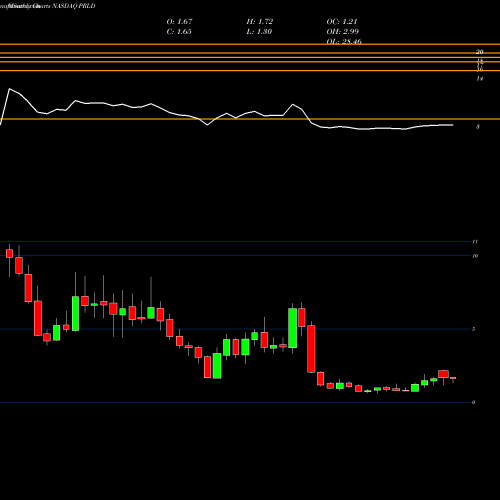Click the OC: 1.21 reading
Image resolution: width=500 pixels, height=500 pixels.
tap(342, 22)
